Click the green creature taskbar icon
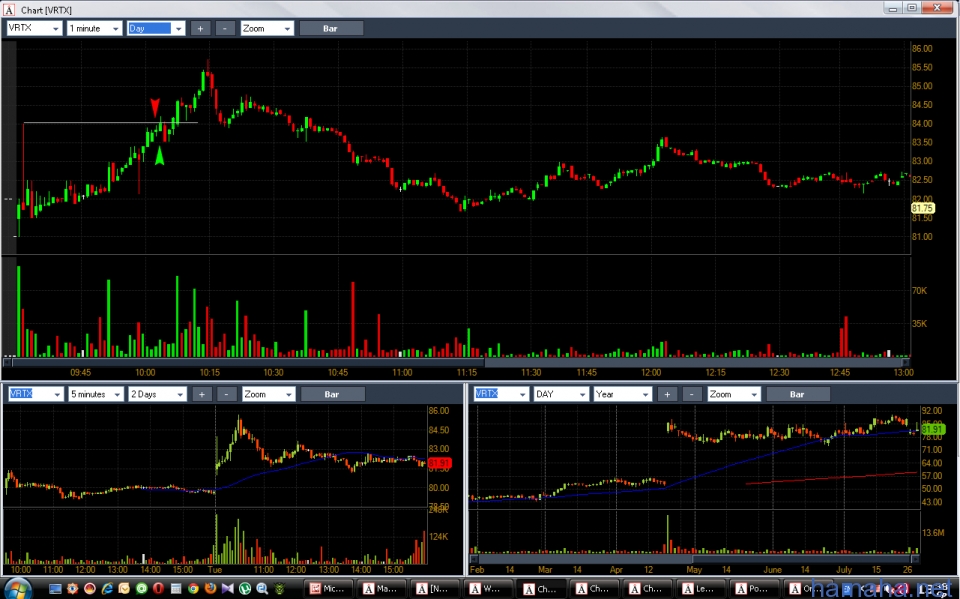Screen dimensions: 960x599 tap(279, 589)
